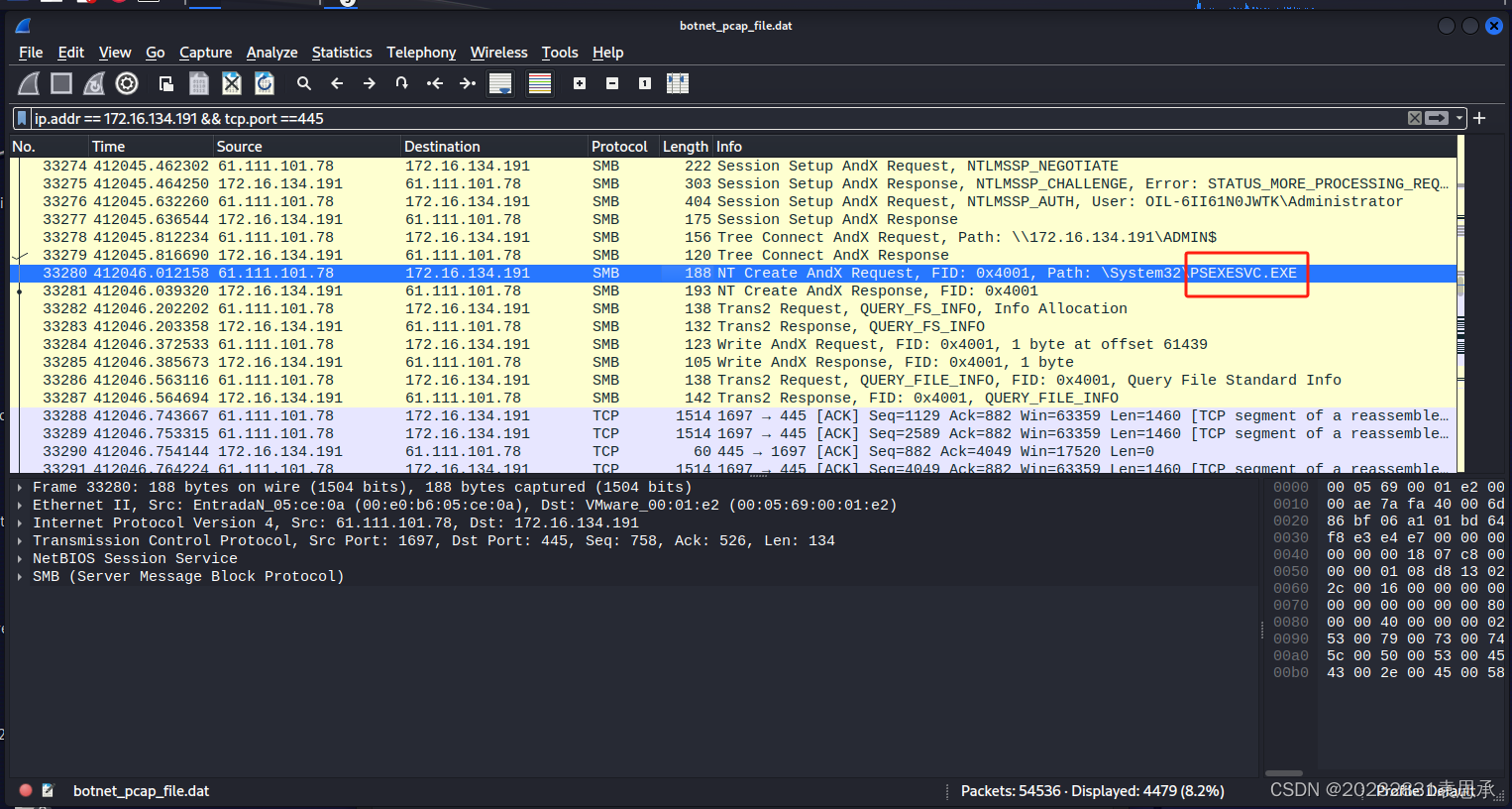The width and height of the screenshot is (1512, 809).
Task: Open the Help menu
Action: (x=608, y=53)
